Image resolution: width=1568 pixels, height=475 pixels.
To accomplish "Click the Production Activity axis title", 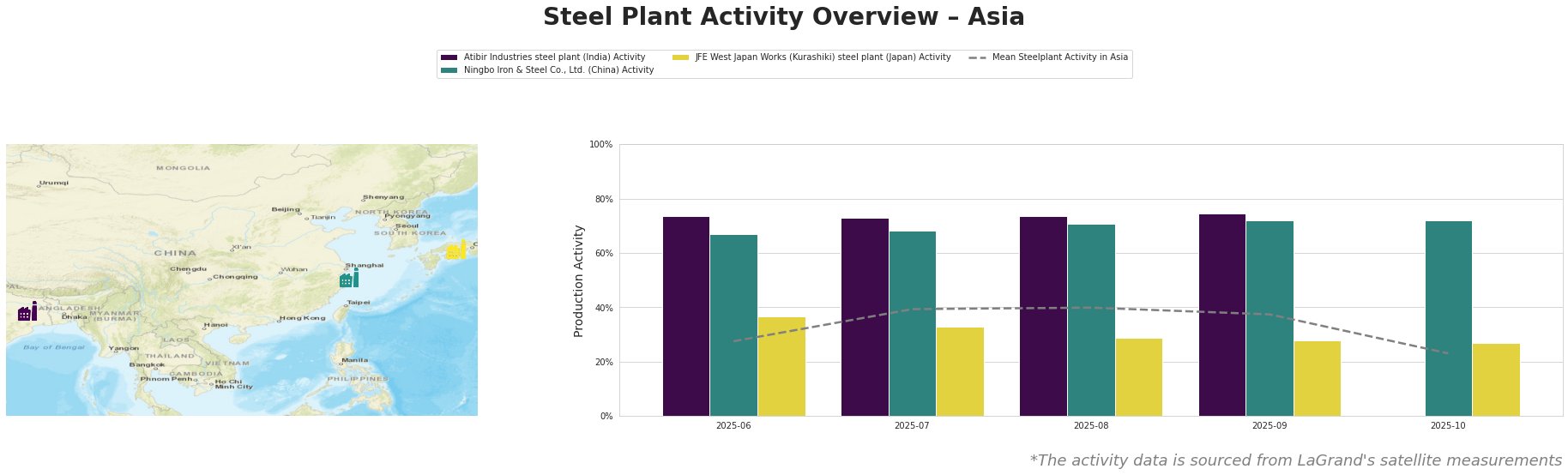I will 579,280.
